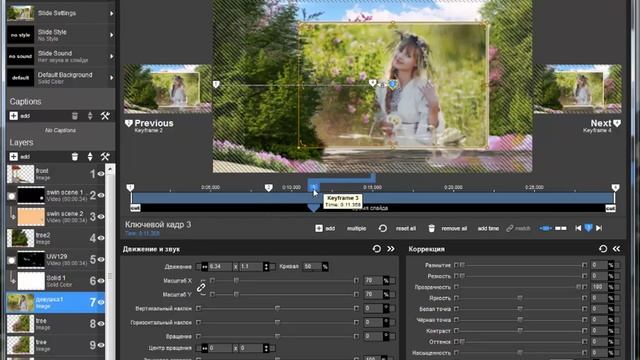Click the cut button at timeline start
Screen dimensions: 640x360
click(135, 208)
